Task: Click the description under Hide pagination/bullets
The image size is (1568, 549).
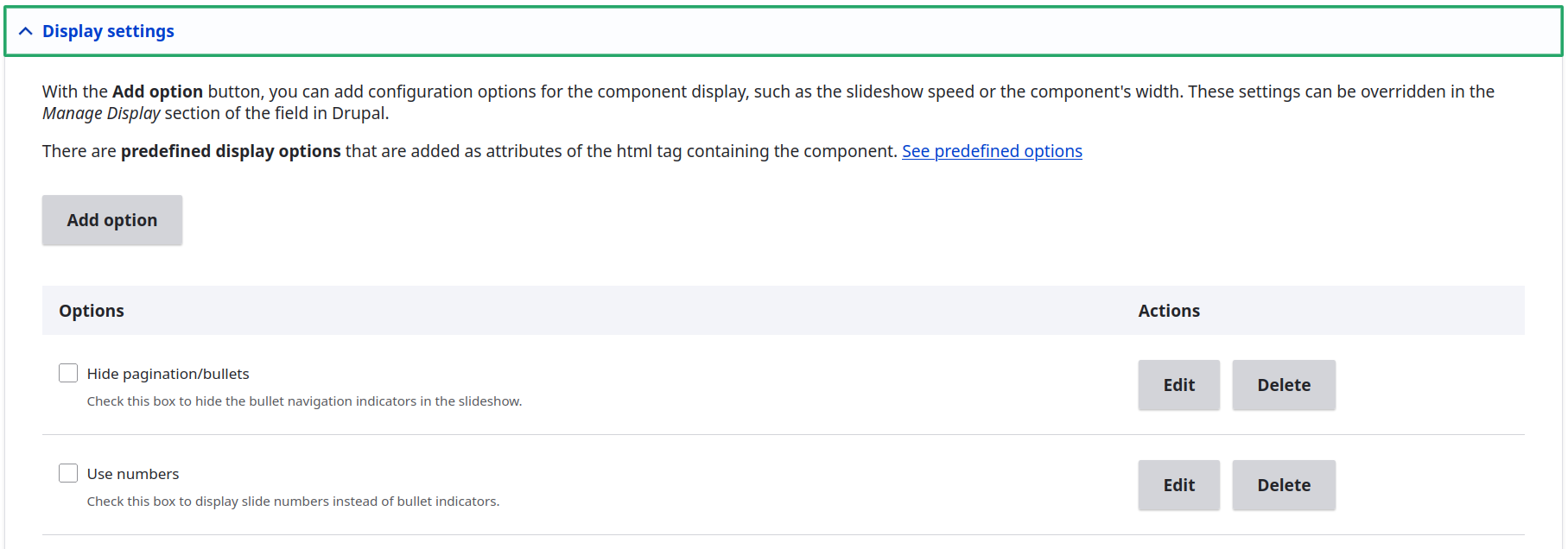Action: click(304, 401)
